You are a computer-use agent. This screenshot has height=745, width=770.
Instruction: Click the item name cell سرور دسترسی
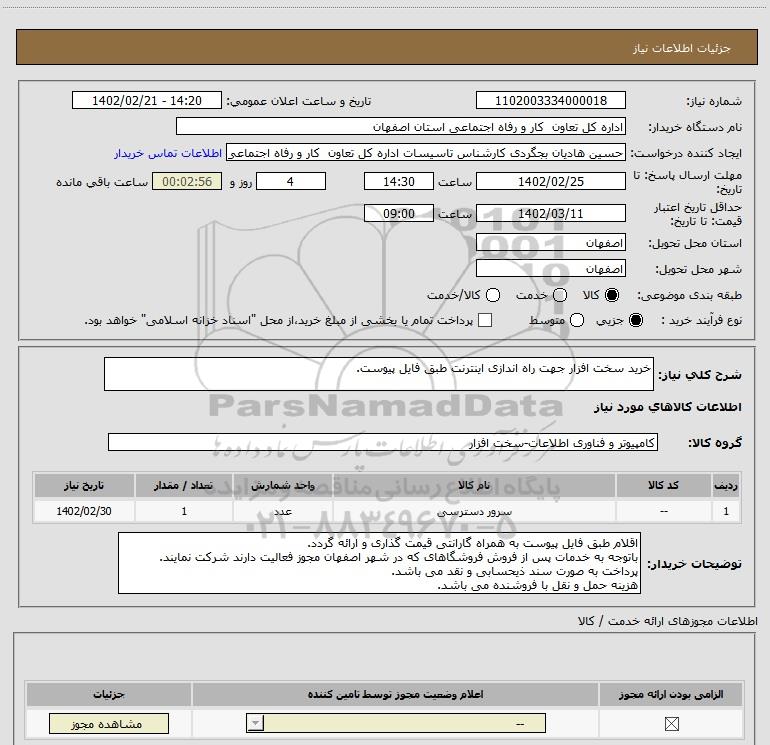click(474, 511)
